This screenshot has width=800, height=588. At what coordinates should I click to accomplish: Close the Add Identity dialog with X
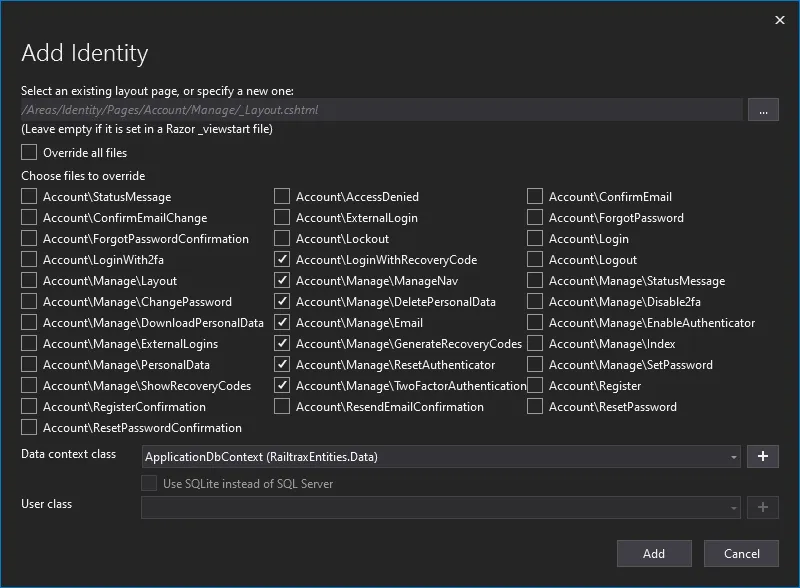tap(780, 20)
